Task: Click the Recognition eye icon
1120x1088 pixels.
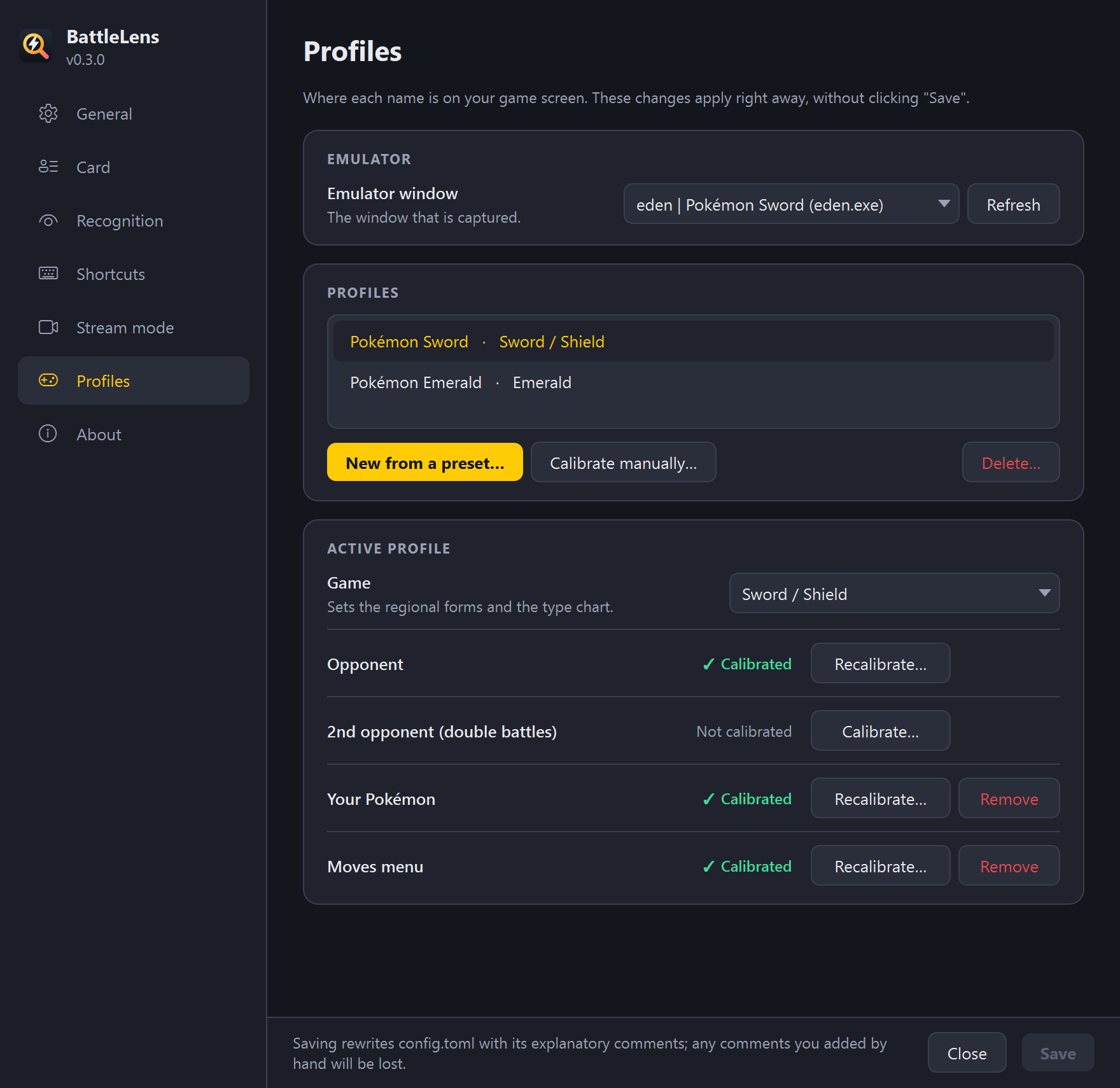Action: point(48,220)
